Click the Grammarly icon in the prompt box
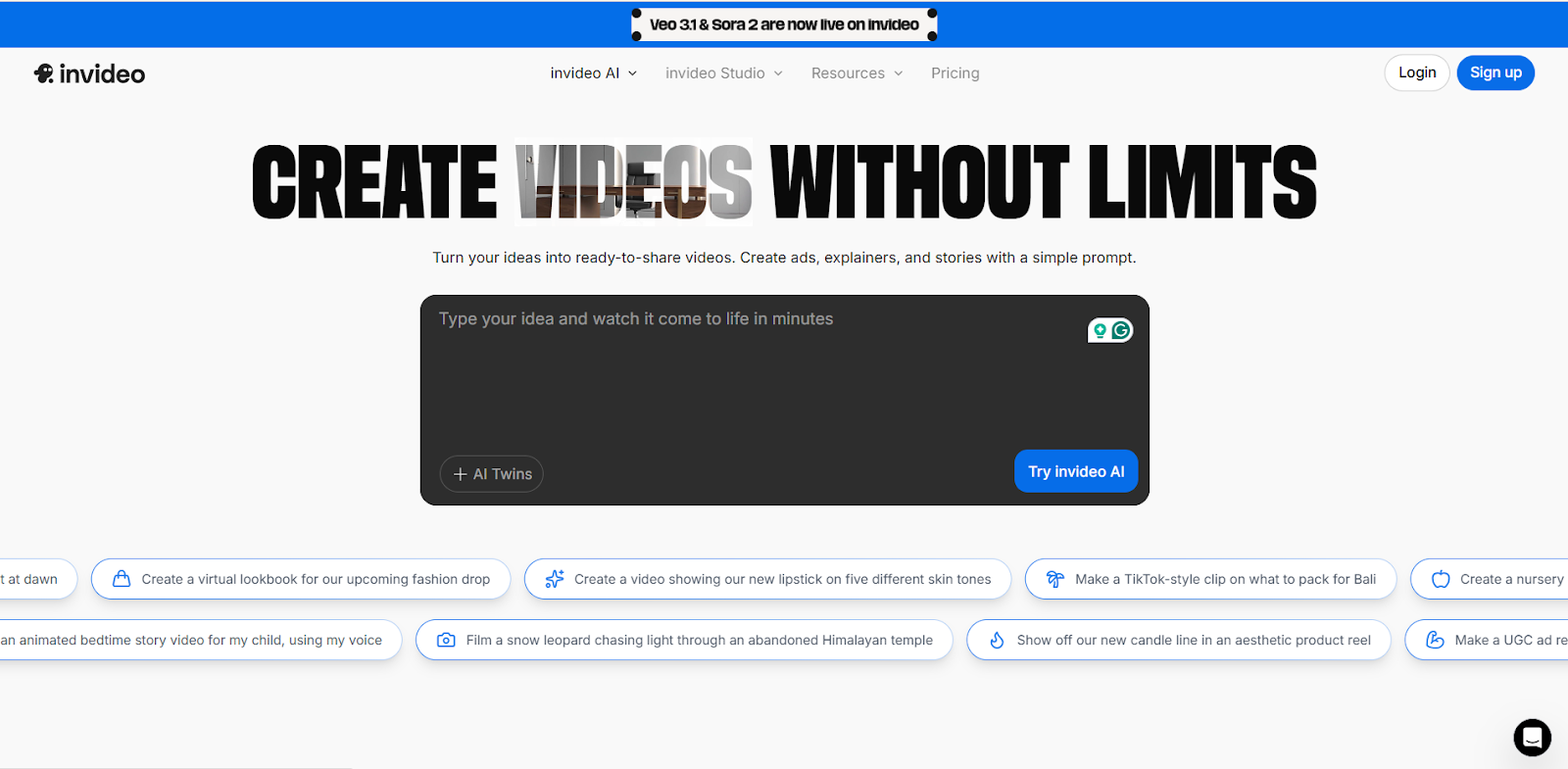Image resolution: width=1568 pixels, height=769 pixels. click(x=1121, y=331)
